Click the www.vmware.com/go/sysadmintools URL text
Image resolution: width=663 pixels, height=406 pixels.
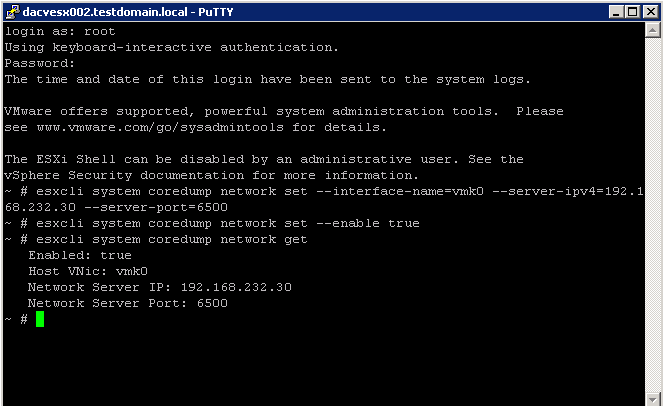coord(160,127)
